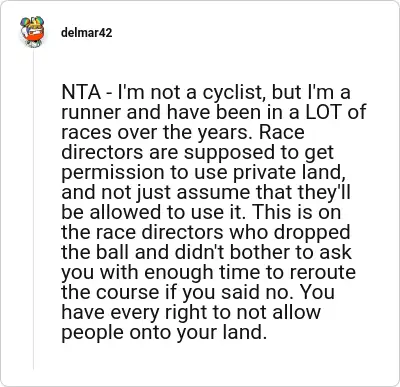Click the "NTA" verdict at the start of the comment

pos(81,92)
